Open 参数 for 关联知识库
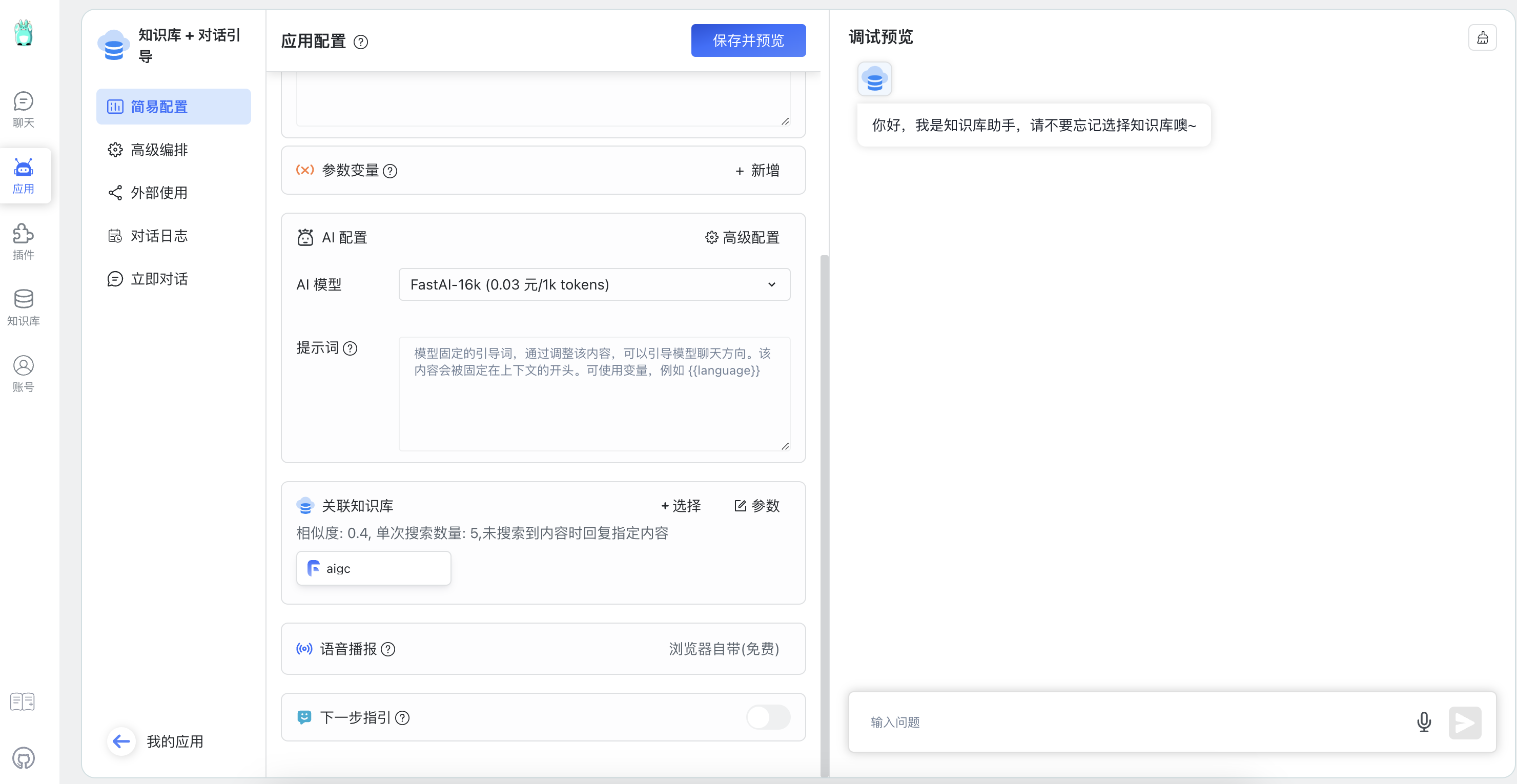Viewport: 1517px width, 784px height. [757, 505]
